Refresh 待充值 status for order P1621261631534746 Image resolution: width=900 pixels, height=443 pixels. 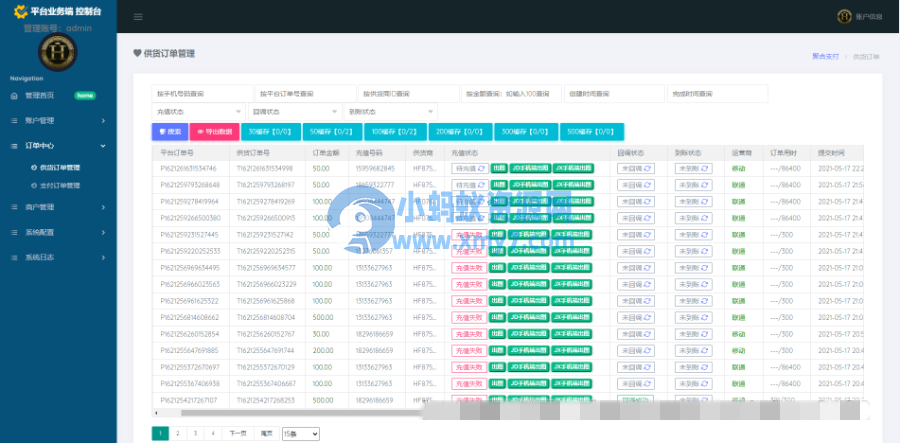(x=481, y=169)
